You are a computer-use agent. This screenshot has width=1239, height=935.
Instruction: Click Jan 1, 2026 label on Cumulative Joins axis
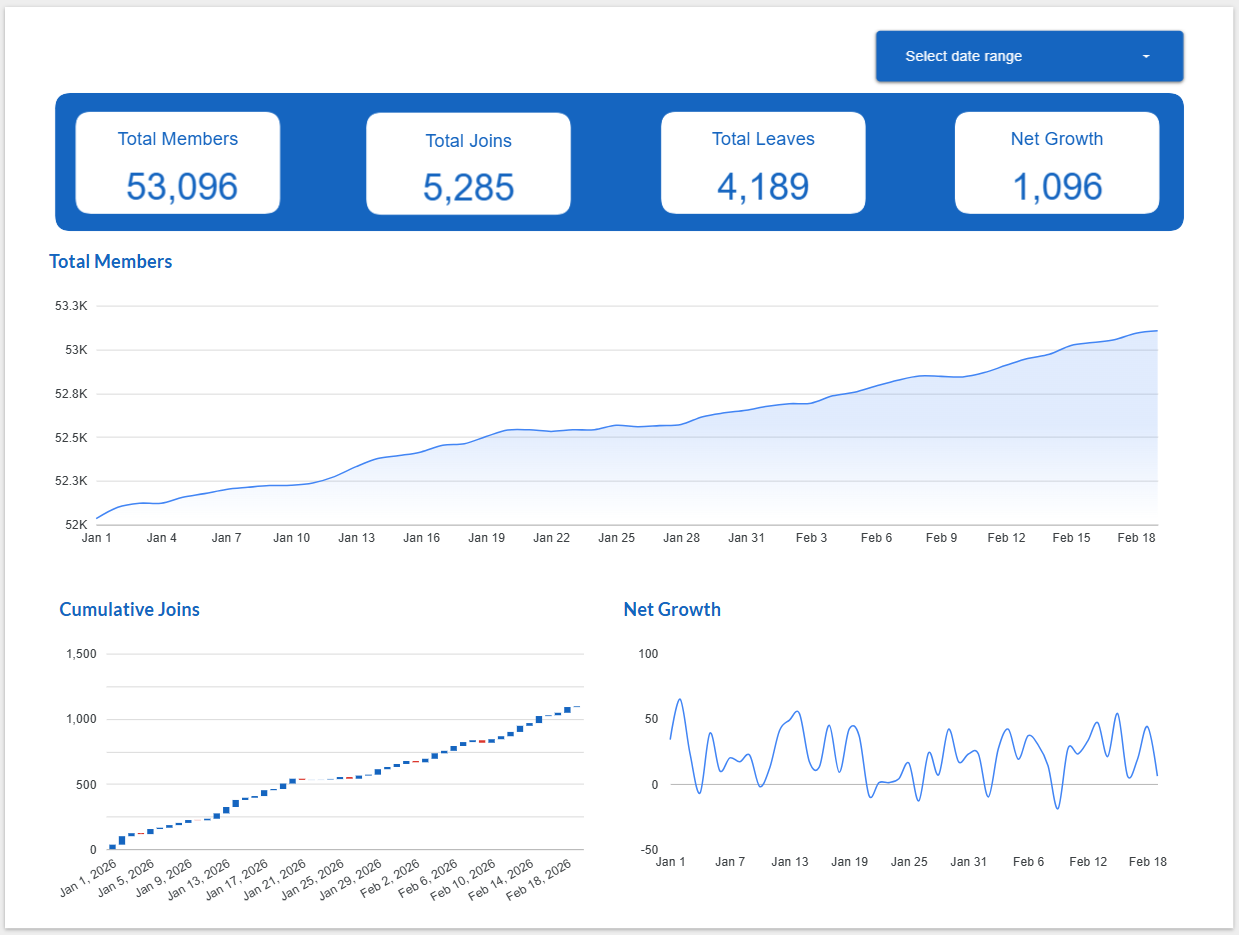(x=88, y=879)
